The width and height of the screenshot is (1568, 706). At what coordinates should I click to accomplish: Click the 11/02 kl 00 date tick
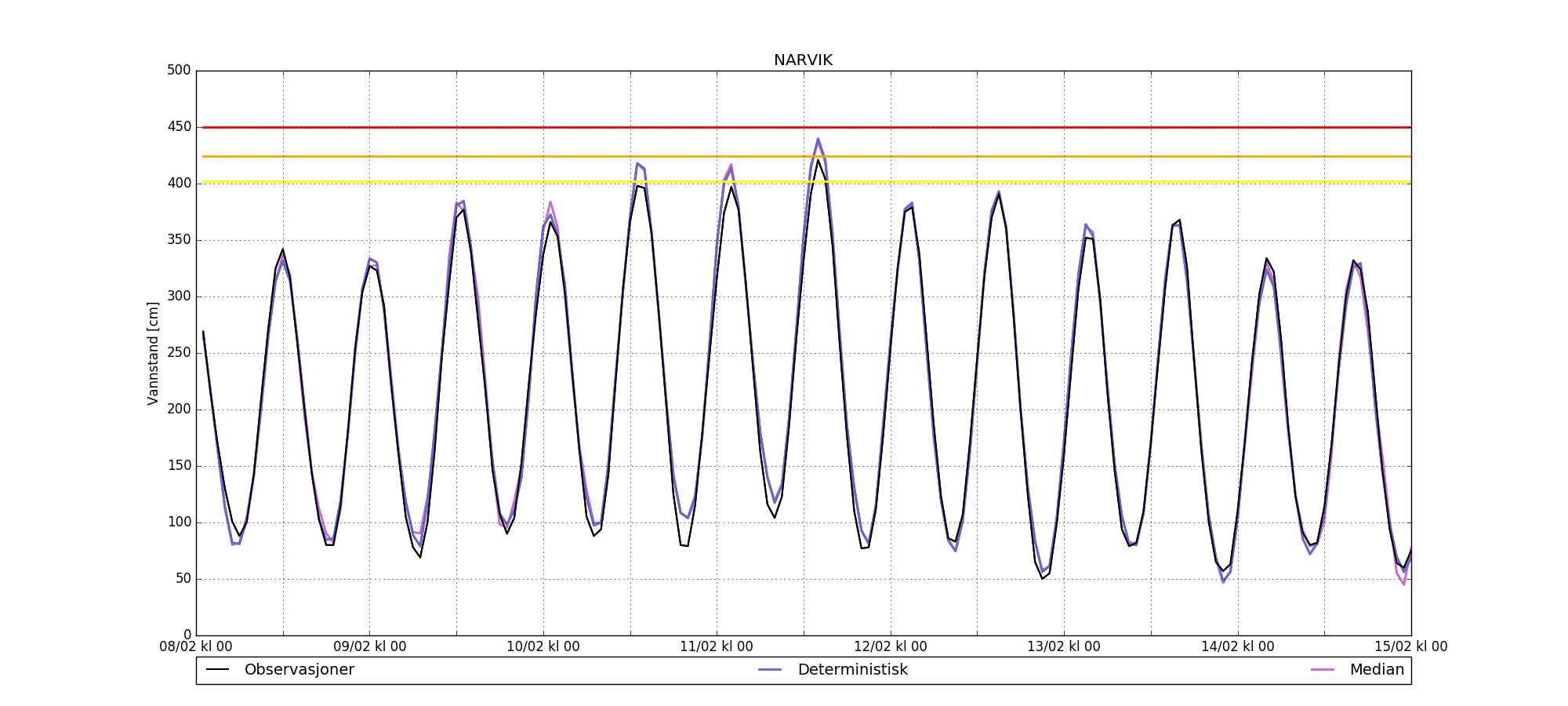tap(717, 647)
